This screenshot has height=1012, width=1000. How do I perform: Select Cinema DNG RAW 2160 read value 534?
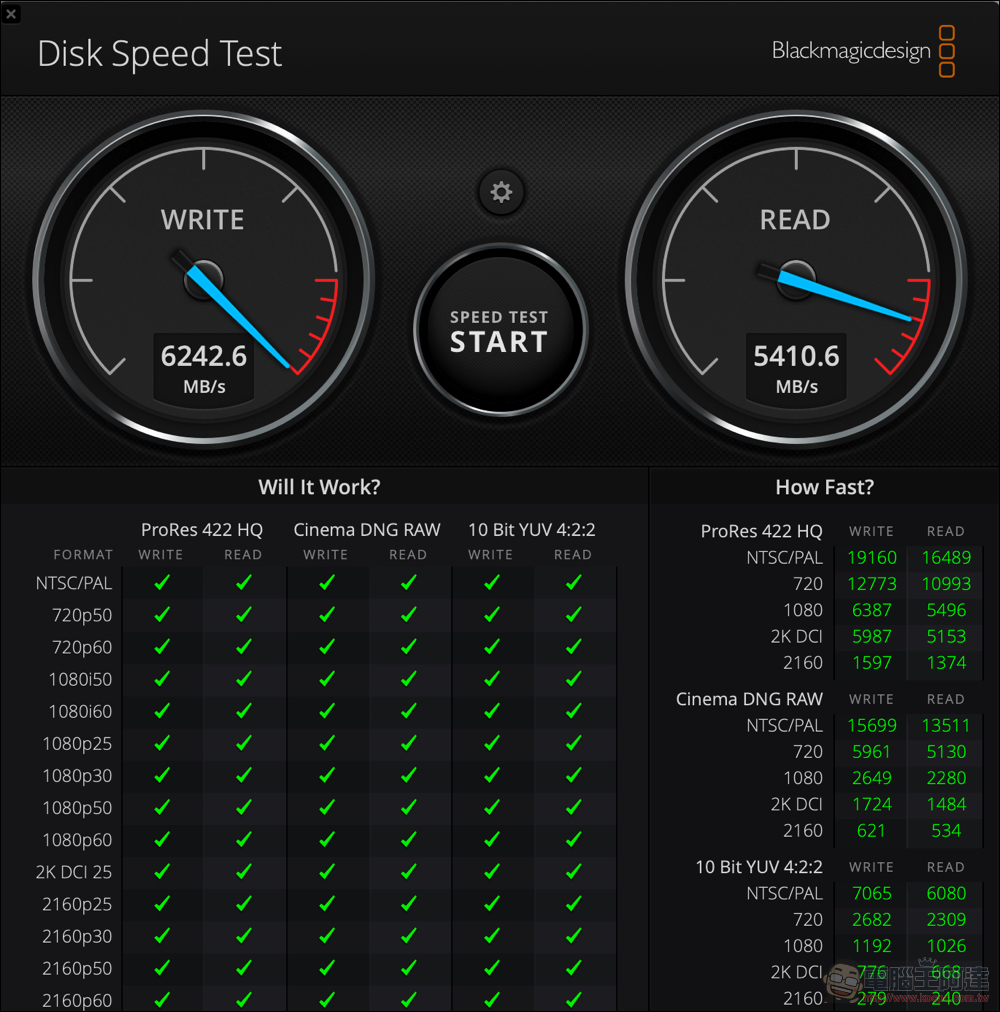(x=945, y=830)
